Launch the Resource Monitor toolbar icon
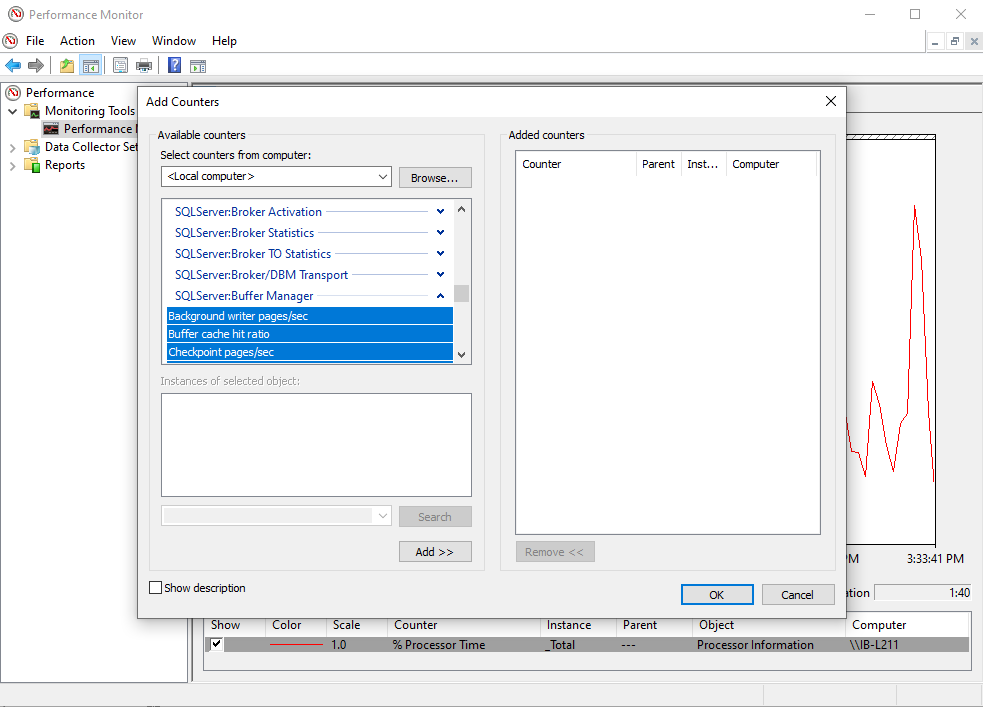The height and width of the screenshot is (707, 983). 197,65
